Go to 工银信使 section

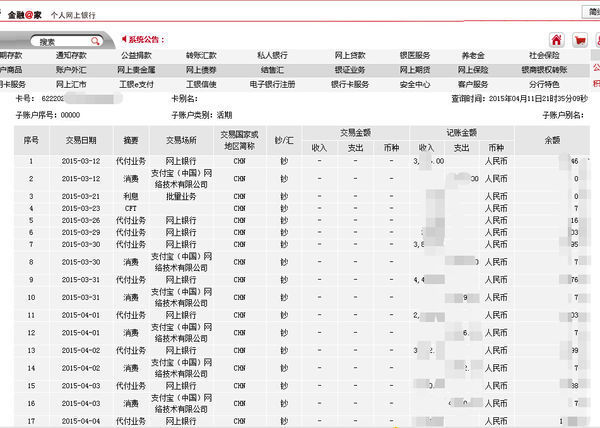pyautogui.click(x=201, y=85)
